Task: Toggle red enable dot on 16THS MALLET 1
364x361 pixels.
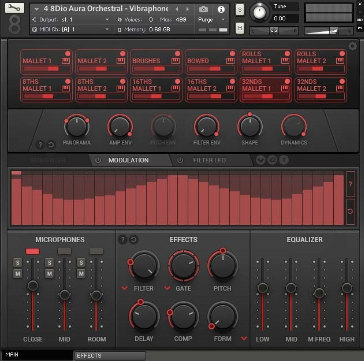Action: point(177,82)
